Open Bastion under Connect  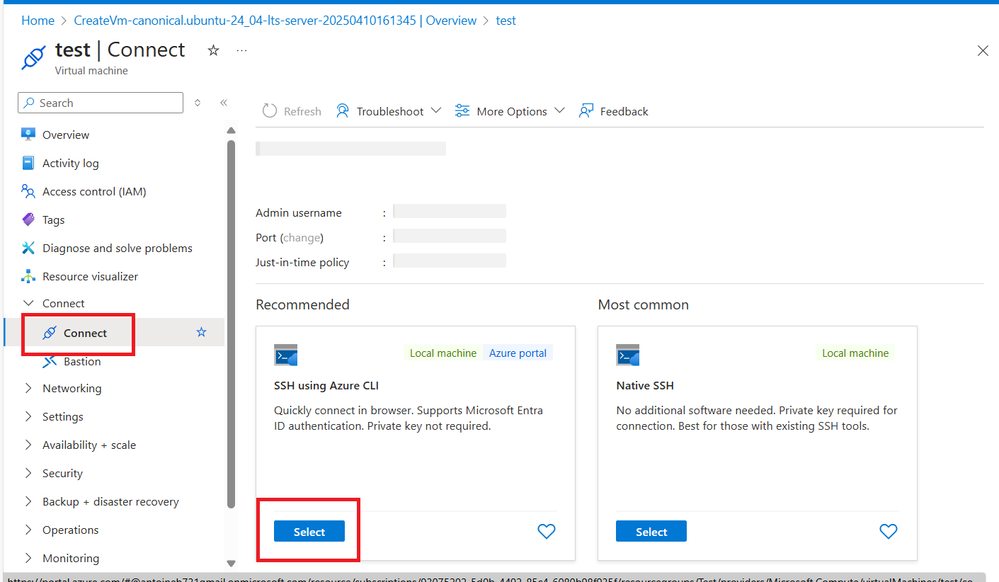[x=82, y=361]
